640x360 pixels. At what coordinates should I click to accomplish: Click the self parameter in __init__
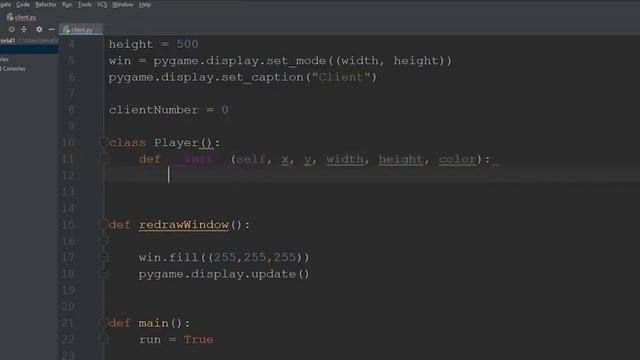click(x=251, y=159)
